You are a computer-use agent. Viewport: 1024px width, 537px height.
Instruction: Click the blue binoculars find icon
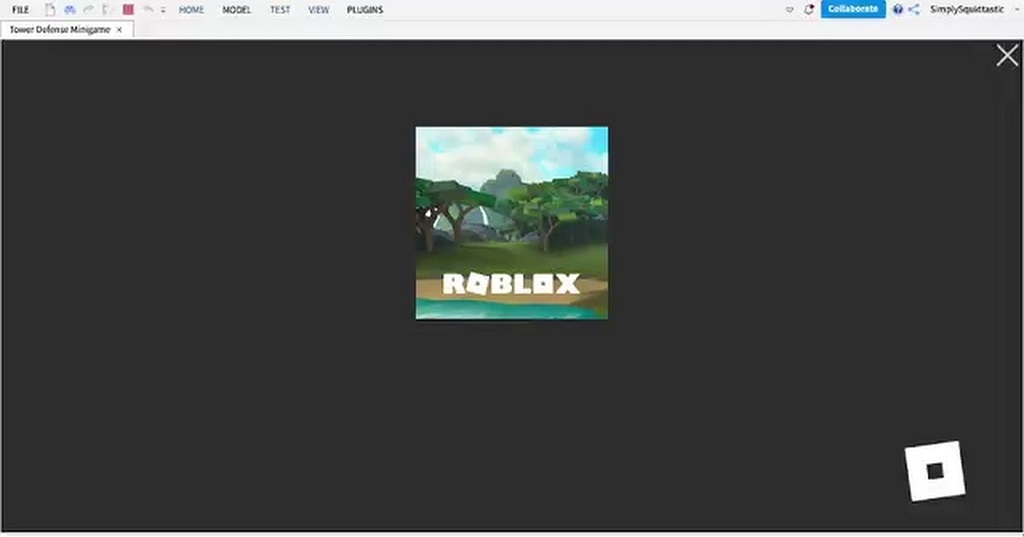(x=70, y=10)
